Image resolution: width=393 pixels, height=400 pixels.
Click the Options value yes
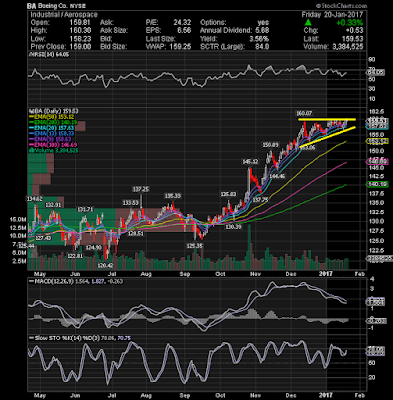(x=263, y=23)
